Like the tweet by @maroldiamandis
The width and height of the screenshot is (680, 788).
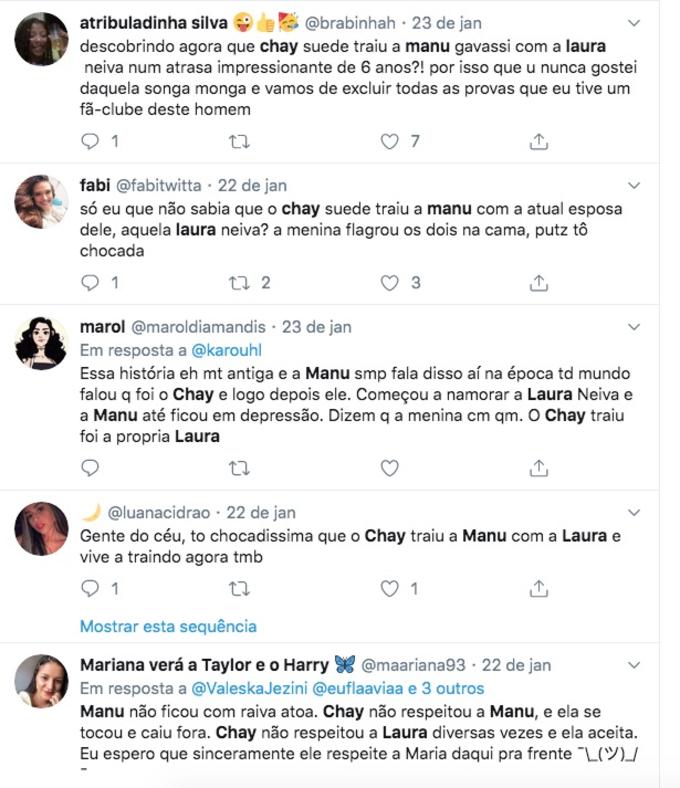pos(389,467)
